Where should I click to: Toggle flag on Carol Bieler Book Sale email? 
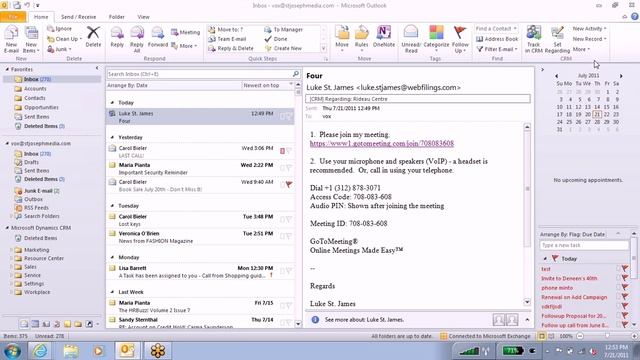[289, 184]
